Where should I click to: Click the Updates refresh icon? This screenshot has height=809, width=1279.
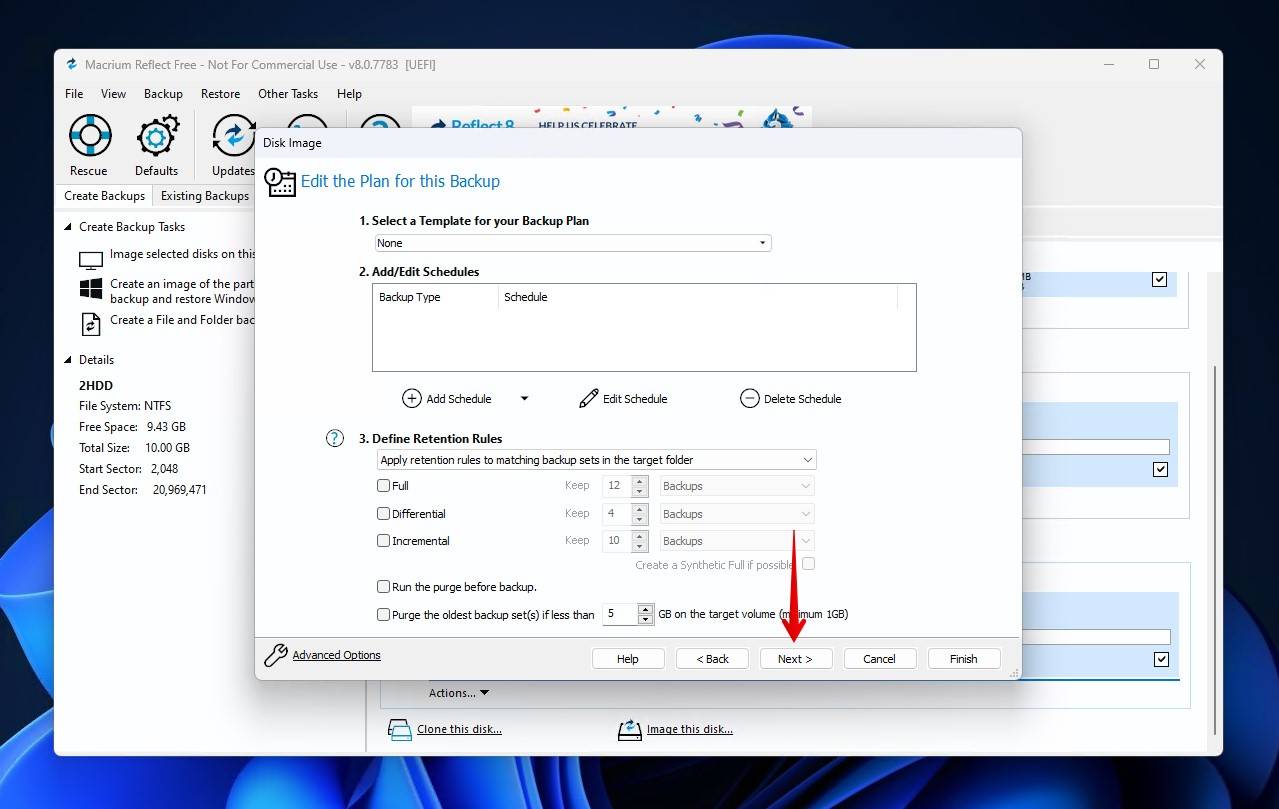pos(233,135)
